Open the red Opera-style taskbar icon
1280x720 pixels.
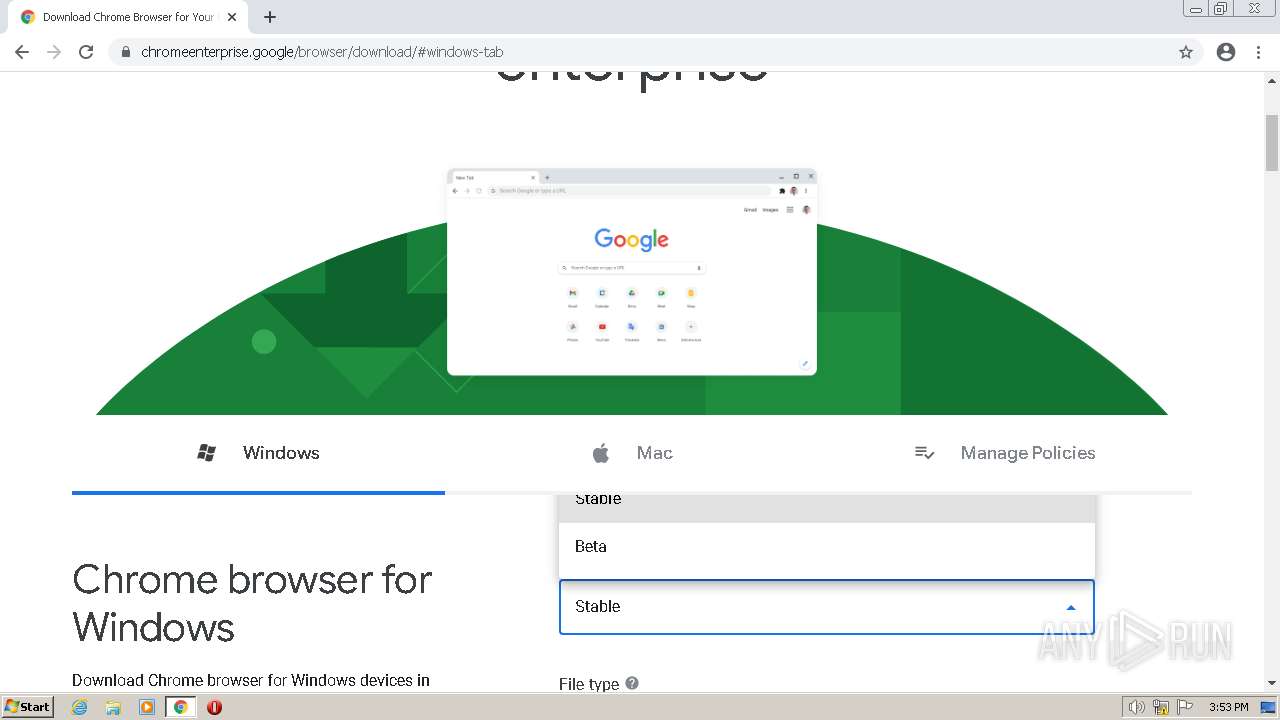tap(214, 707)
